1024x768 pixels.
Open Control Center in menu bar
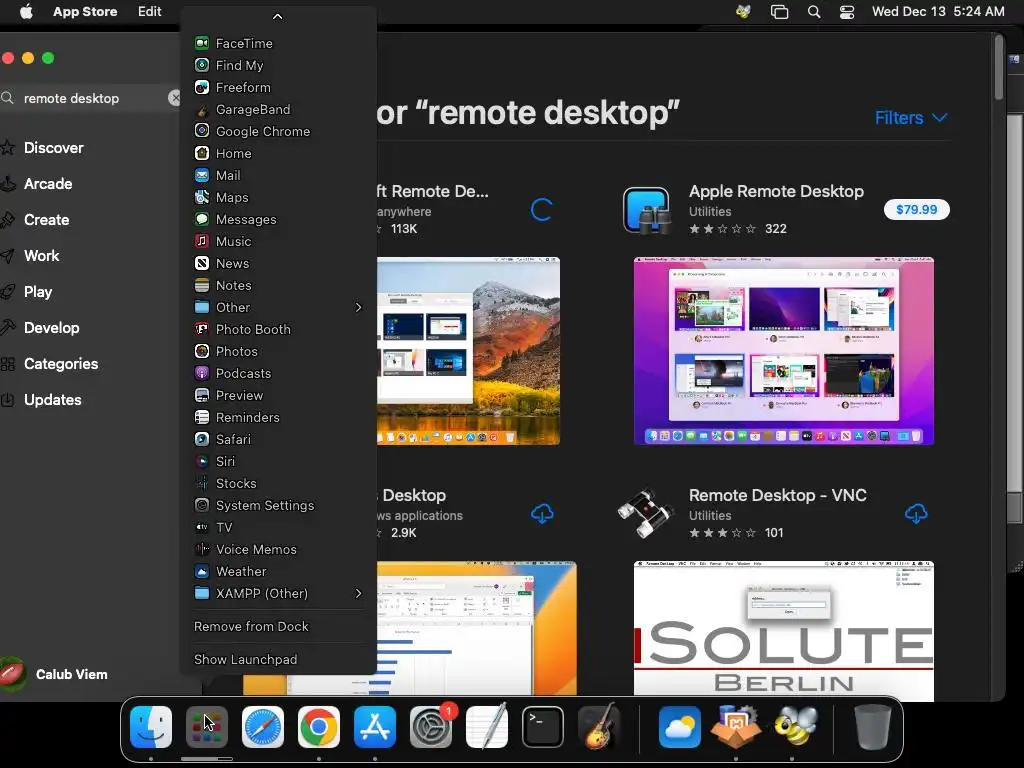click(847, 12)
